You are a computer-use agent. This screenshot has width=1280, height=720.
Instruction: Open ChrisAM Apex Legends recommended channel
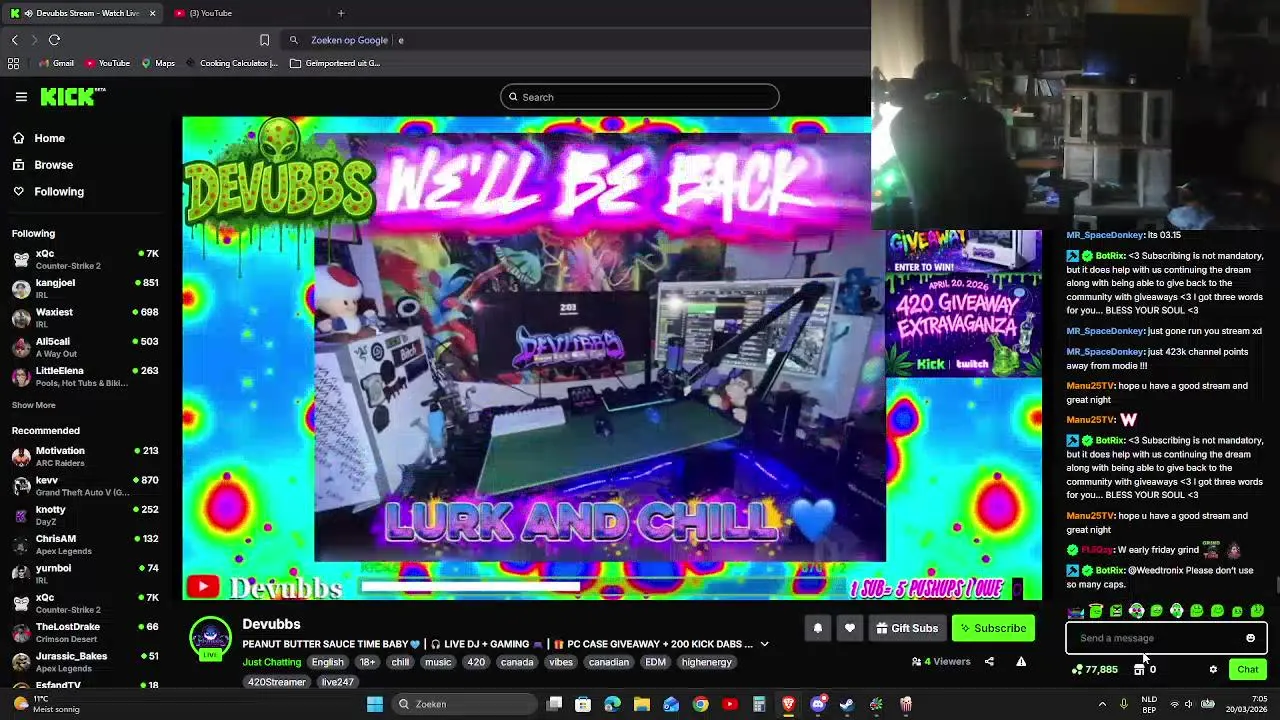(x=85, y=545)
